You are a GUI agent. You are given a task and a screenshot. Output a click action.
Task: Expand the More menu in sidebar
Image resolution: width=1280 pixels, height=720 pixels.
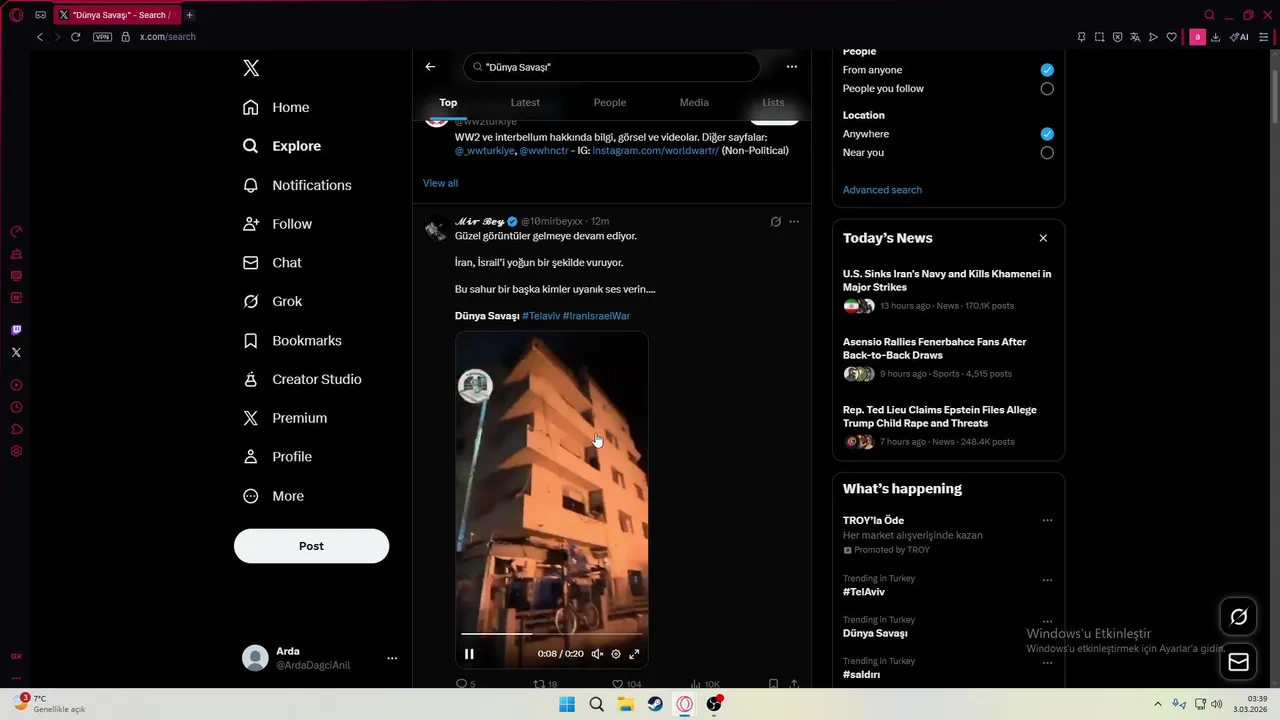(x=273, y=496)
